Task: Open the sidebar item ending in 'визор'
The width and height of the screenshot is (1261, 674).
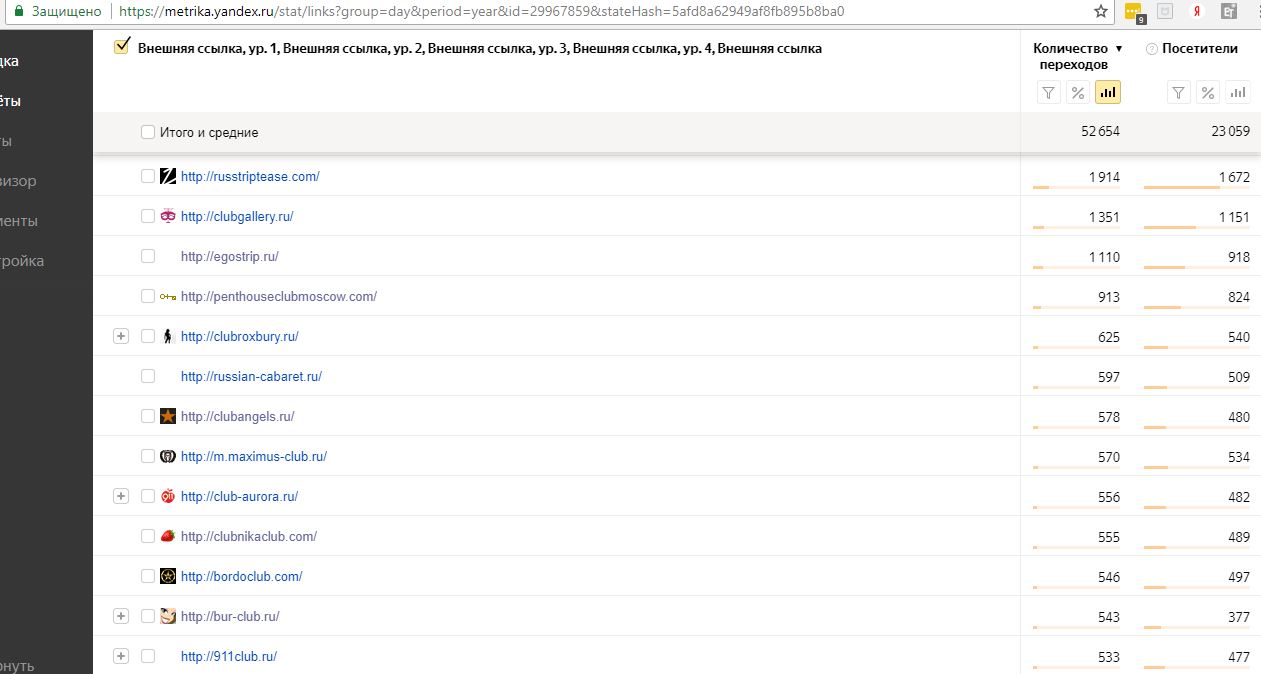Action: [18, 181]
